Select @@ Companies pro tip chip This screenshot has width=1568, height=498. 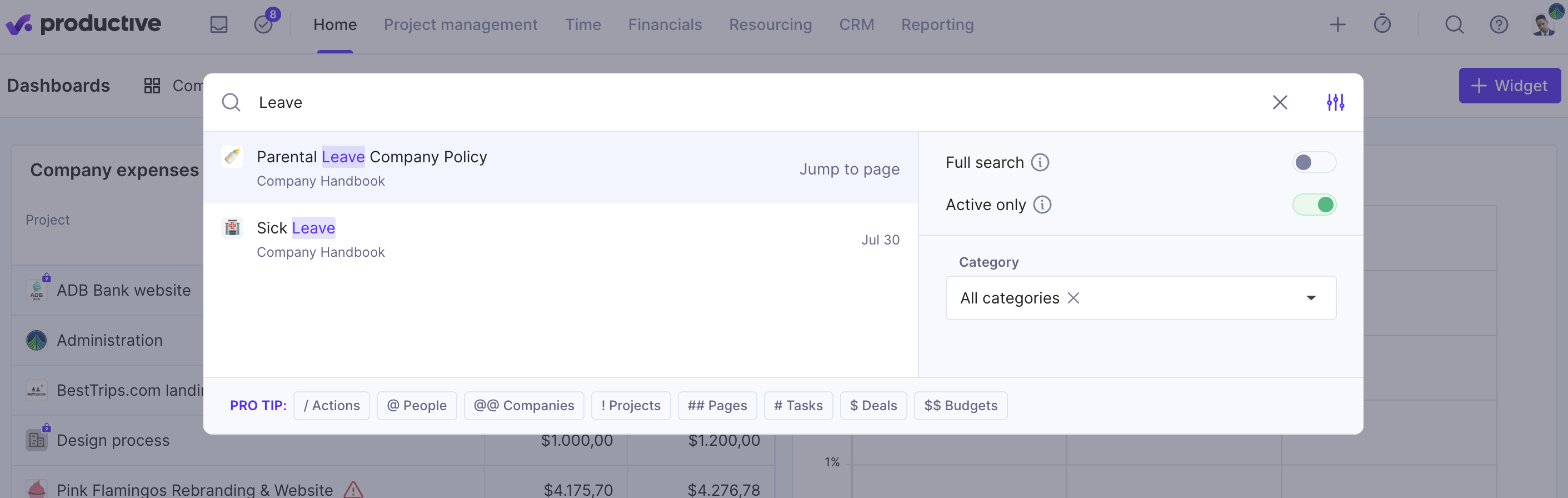pyautogui.click(x=523, y=406)
